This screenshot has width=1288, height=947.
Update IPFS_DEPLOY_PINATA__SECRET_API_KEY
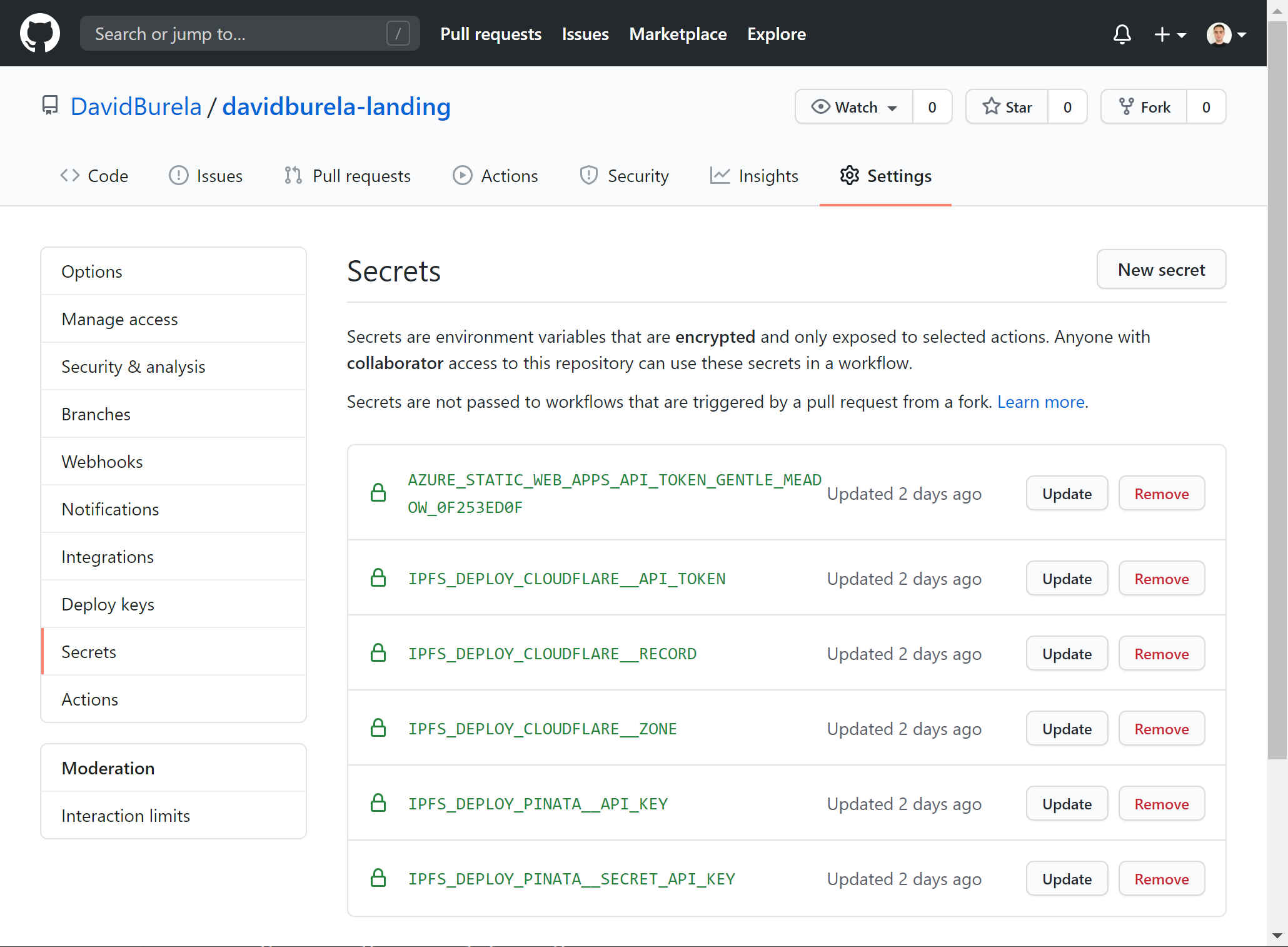[1067, 879]
